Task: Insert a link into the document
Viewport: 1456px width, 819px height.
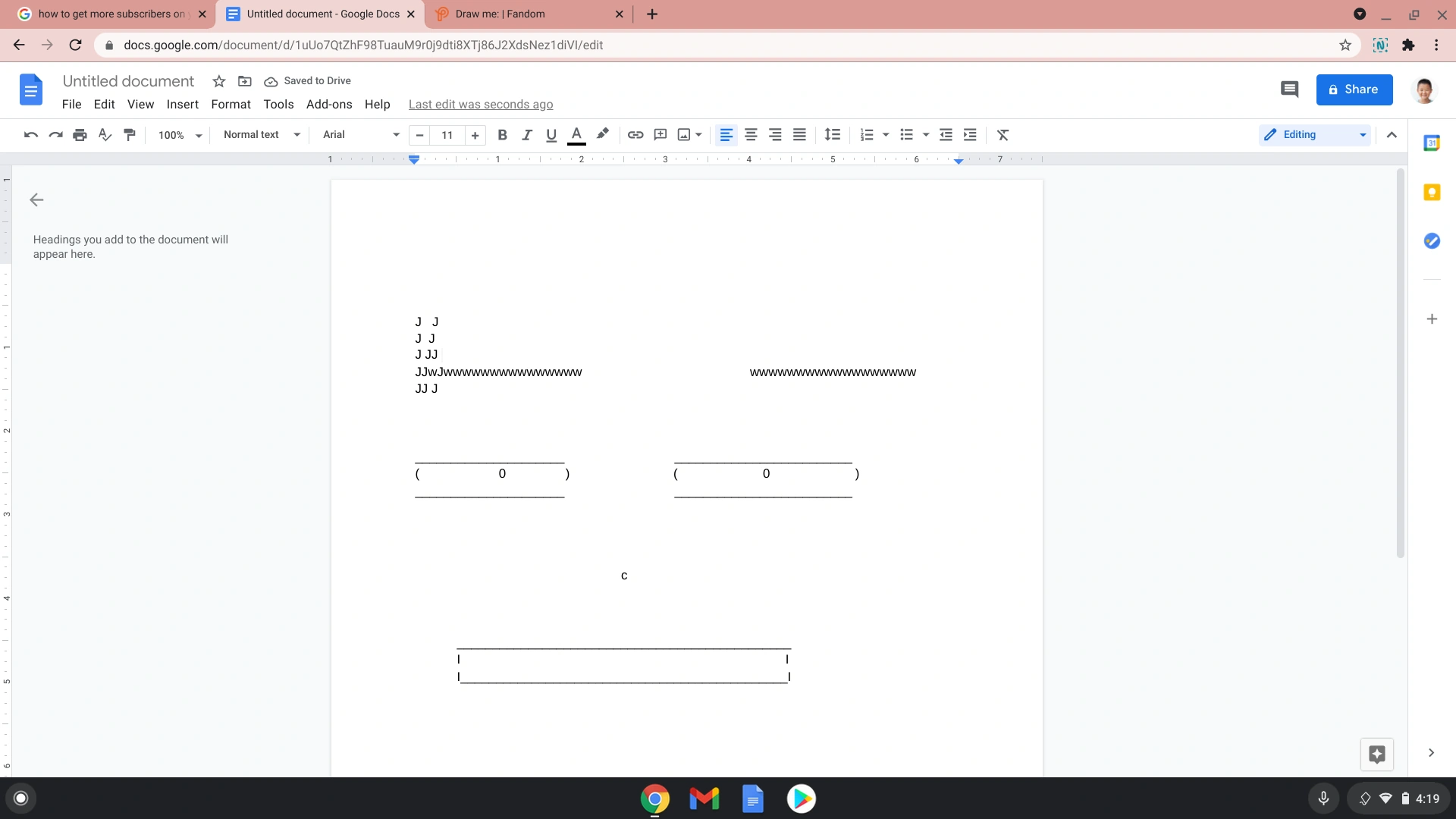Action: [635, 135]
